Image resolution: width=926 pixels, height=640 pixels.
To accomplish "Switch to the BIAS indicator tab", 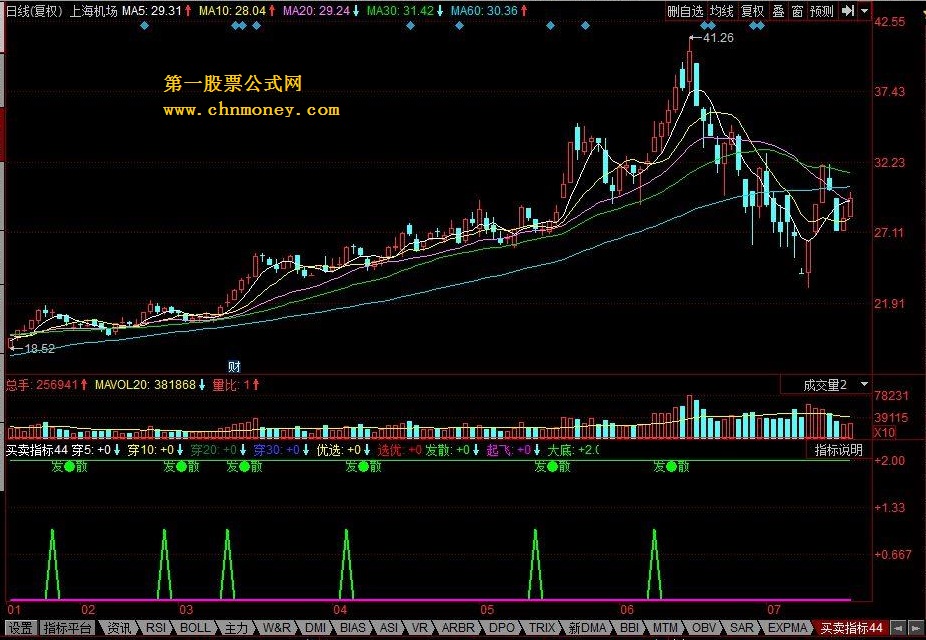I will (x=353, y=628).
